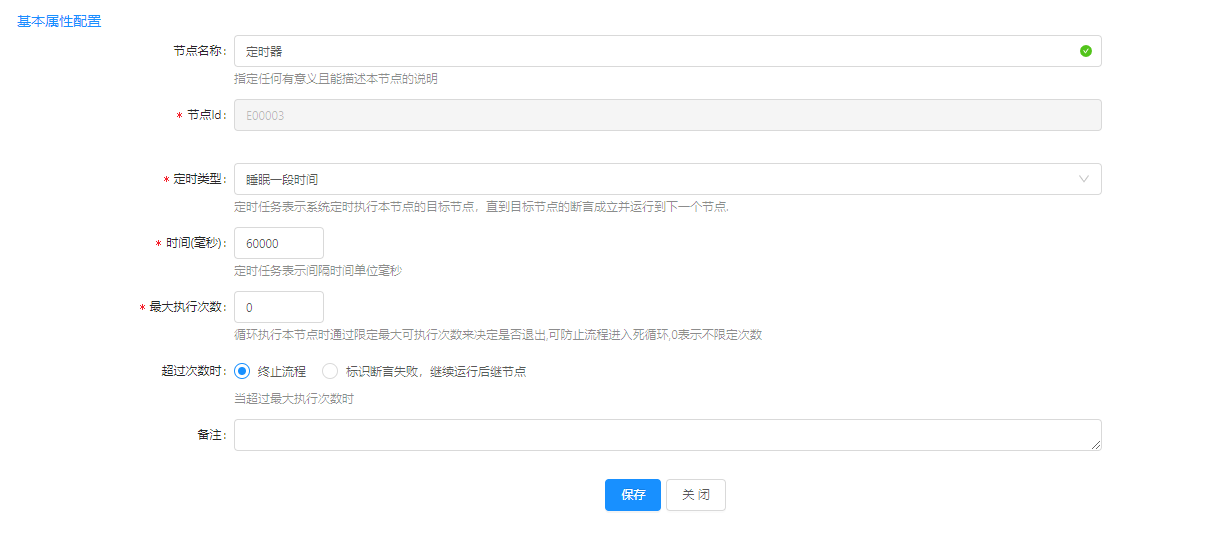This screenshot has width=1219, height=539.
Task: Click the 备注 field label
Action: click(x=211, y=435)
